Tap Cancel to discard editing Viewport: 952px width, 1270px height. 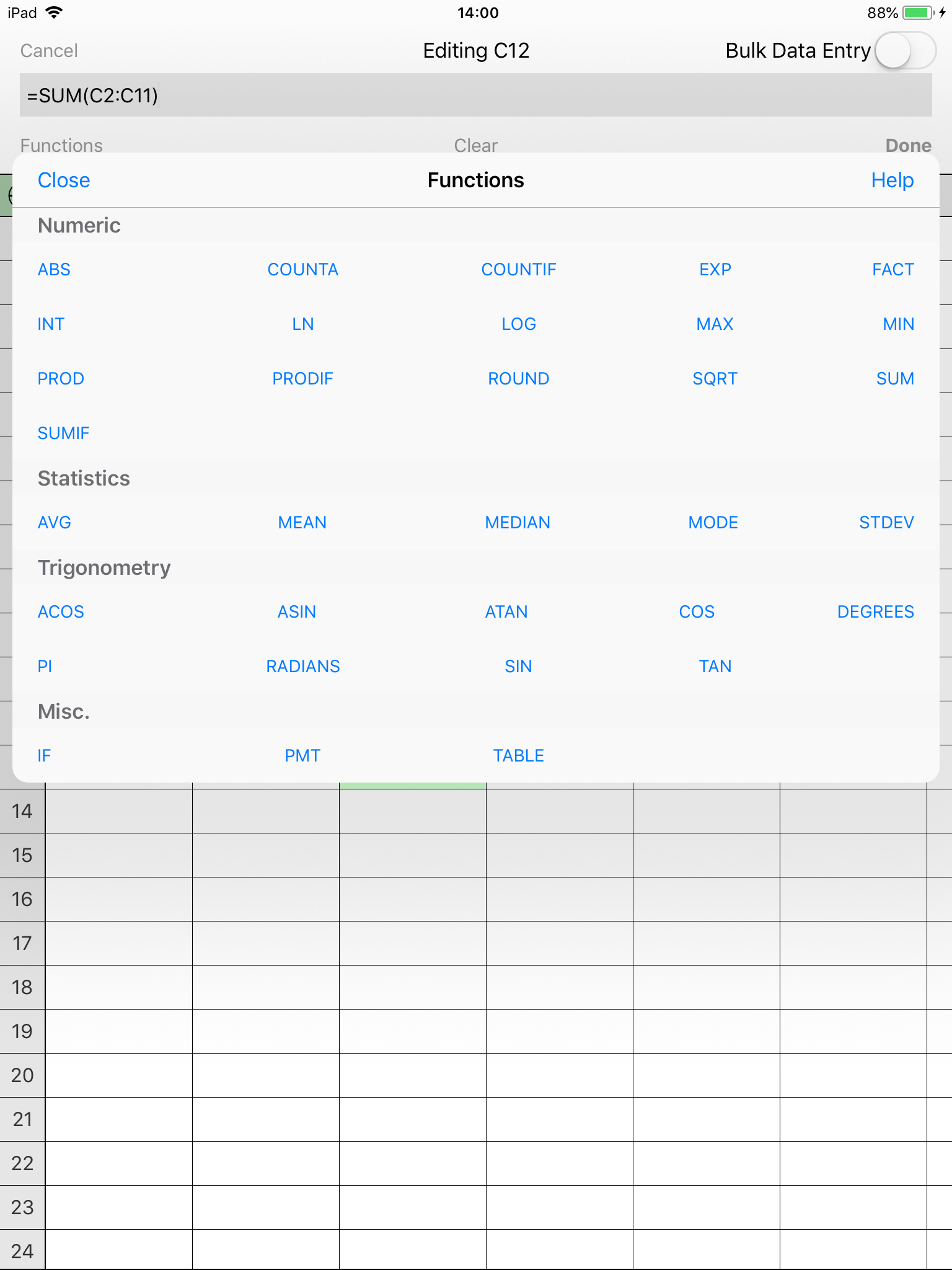pyautogui.click(x=49, y=51)
